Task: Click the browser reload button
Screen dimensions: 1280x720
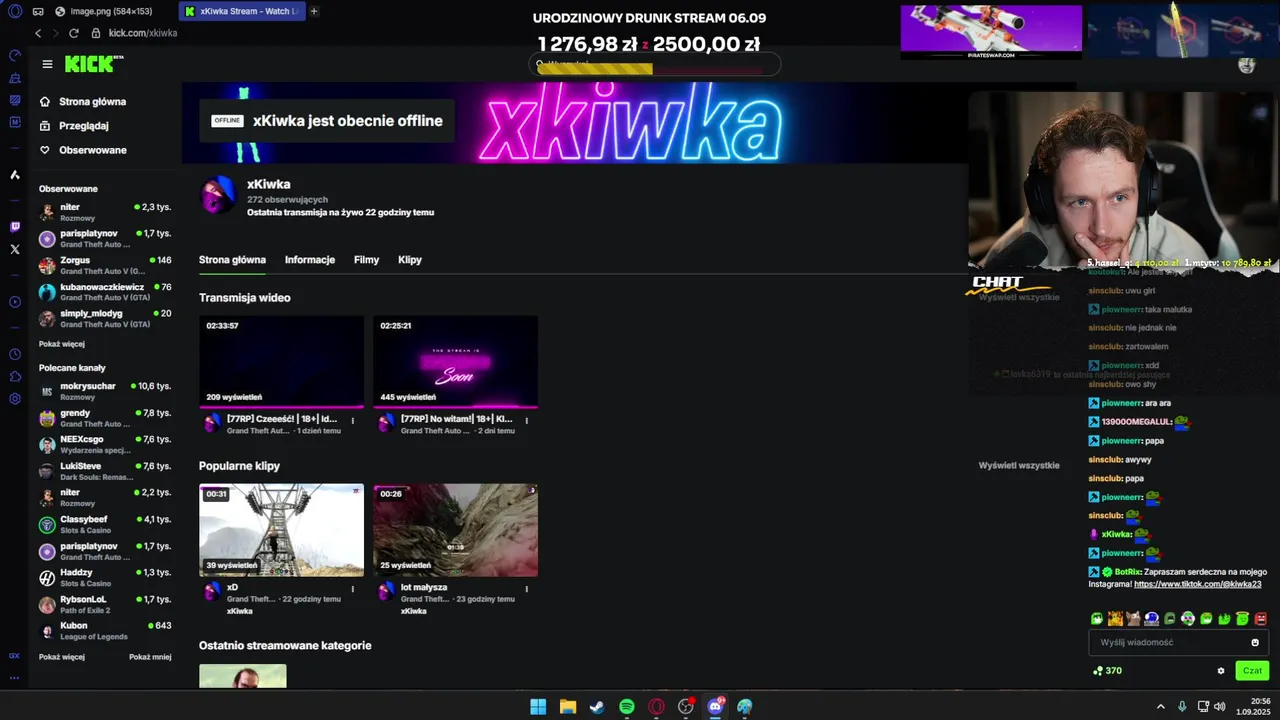Action: point(74,33)
